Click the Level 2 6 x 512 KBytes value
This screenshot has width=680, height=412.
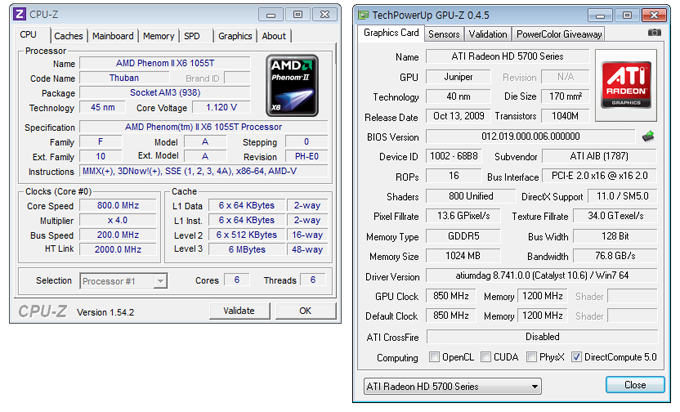coord(247,235)
